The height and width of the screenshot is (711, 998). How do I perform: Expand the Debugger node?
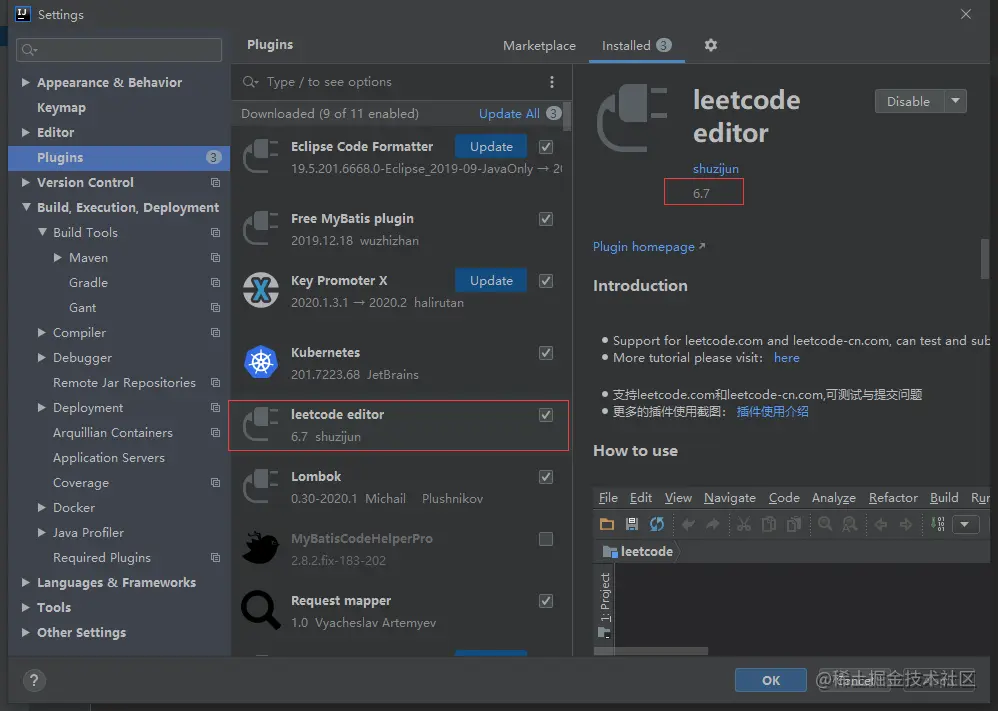(41, 358)
